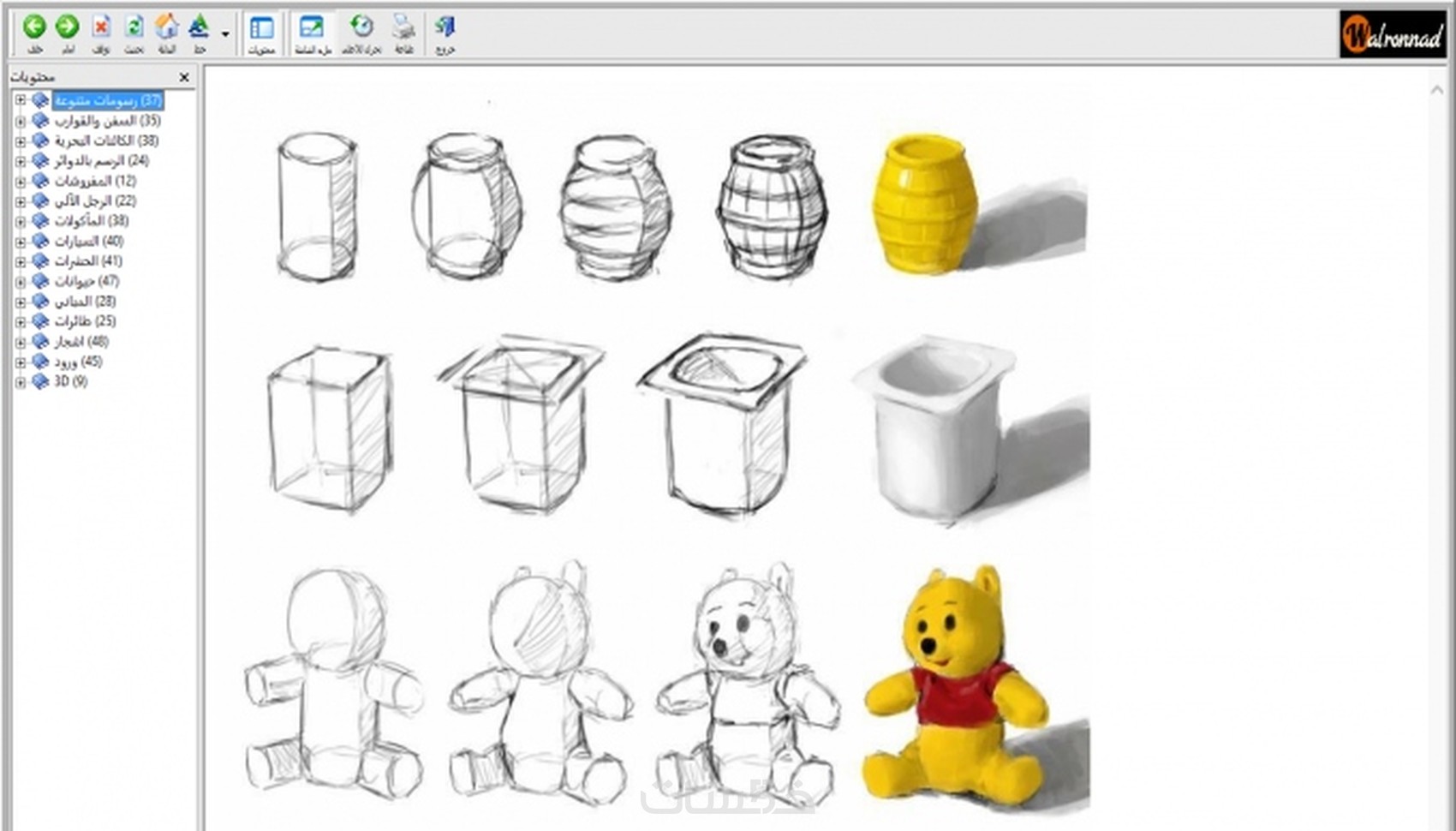Select the السيارات (40) label

tap(89, 241)
